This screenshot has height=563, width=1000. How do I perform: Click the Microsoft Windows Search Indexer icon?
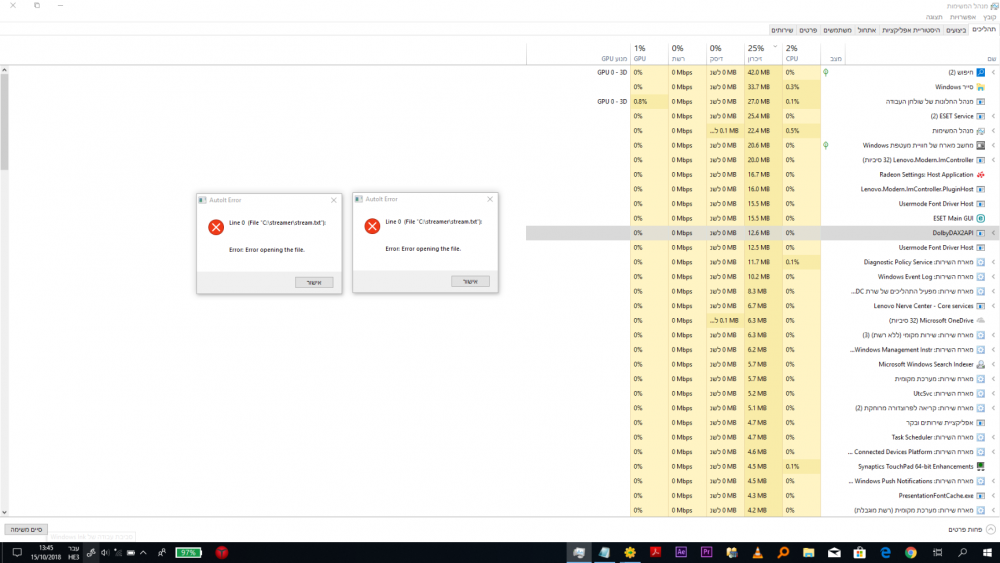980,364
